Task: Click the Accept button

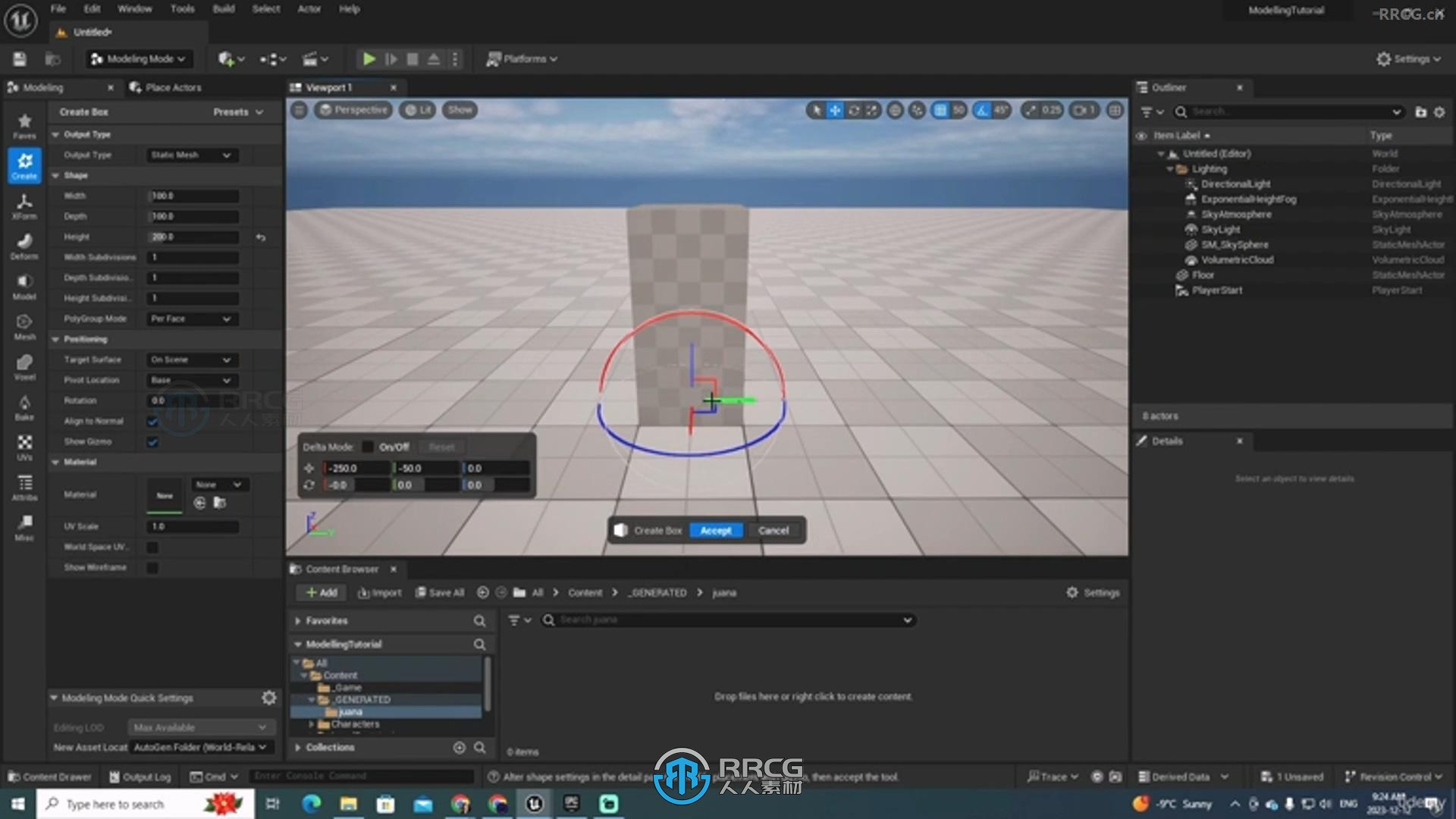Action: (x=715, y=530)
